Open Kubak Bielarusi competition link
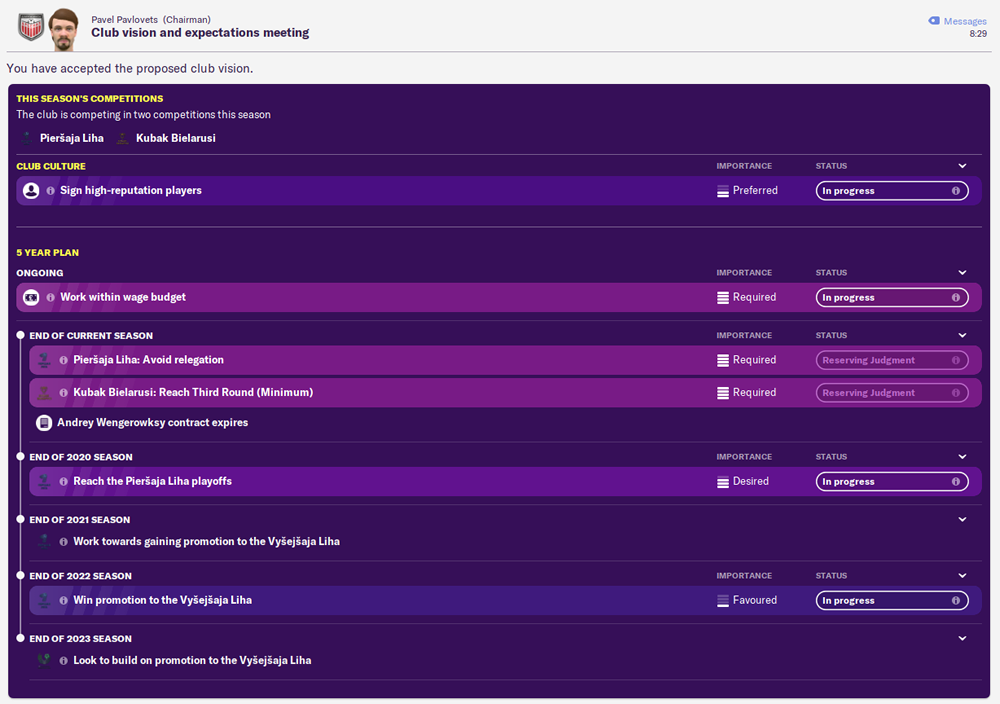This screenshot has height=704, width=1000. 175,138
